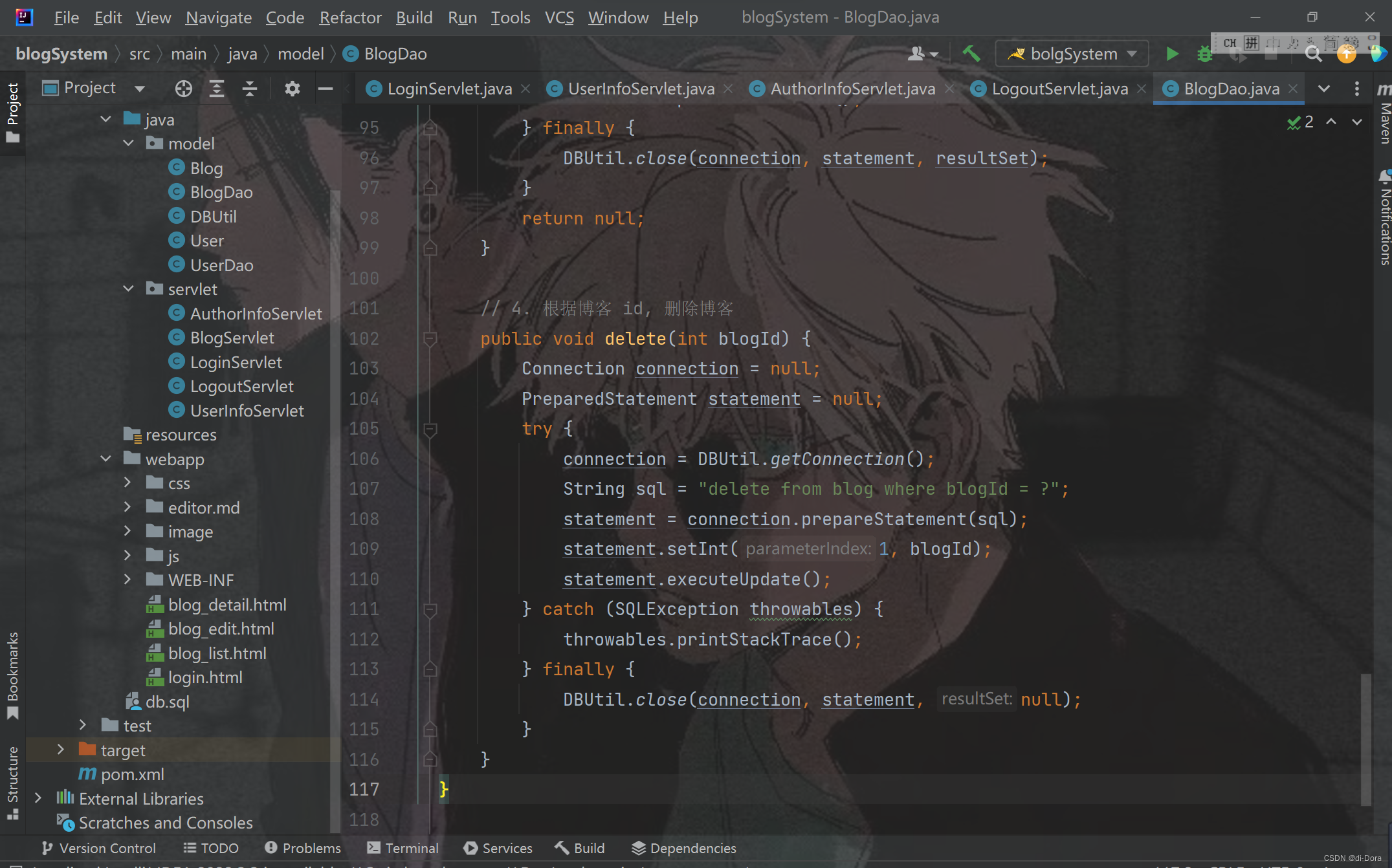This screenshot has width=1392, height=868.
Task: Start debugging with the bug icon
Action: point(1204,54)
